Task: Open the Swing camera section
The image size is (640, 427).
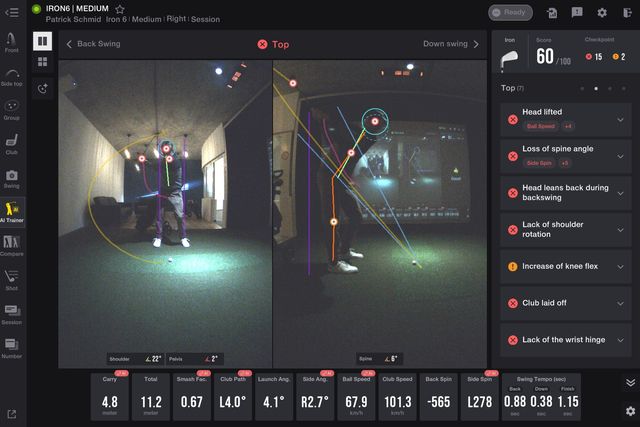Action: click(12, 176)
